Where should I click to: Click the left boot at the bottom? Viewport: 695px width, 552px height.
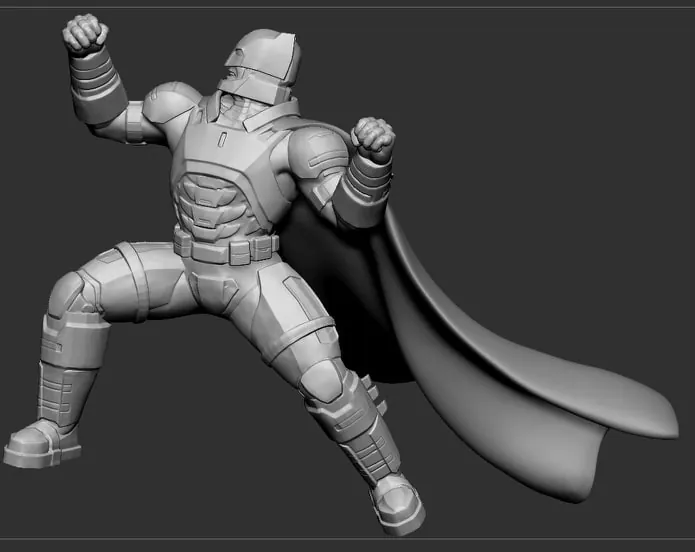396,502
